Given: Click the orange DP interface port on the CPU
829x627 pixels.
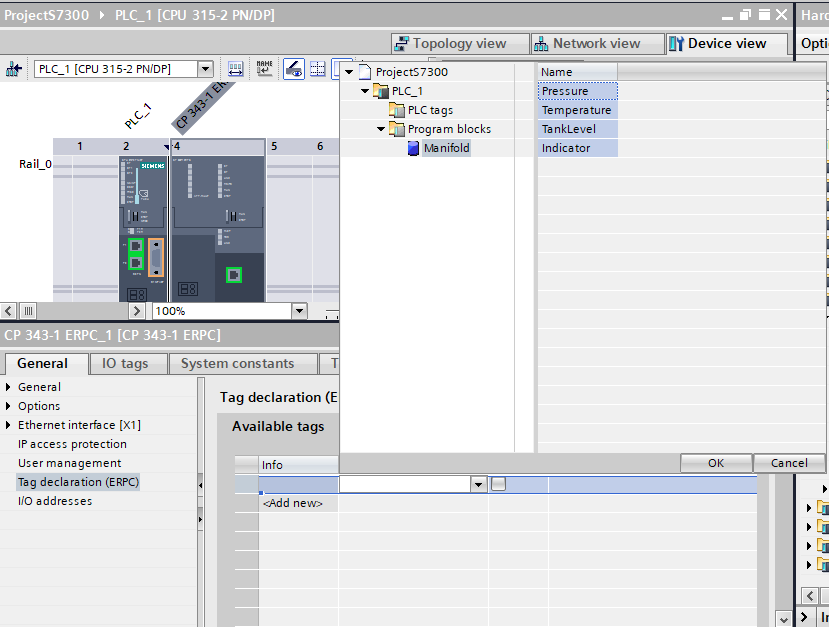Looking at the screenshot, I should tap(156, 257).
